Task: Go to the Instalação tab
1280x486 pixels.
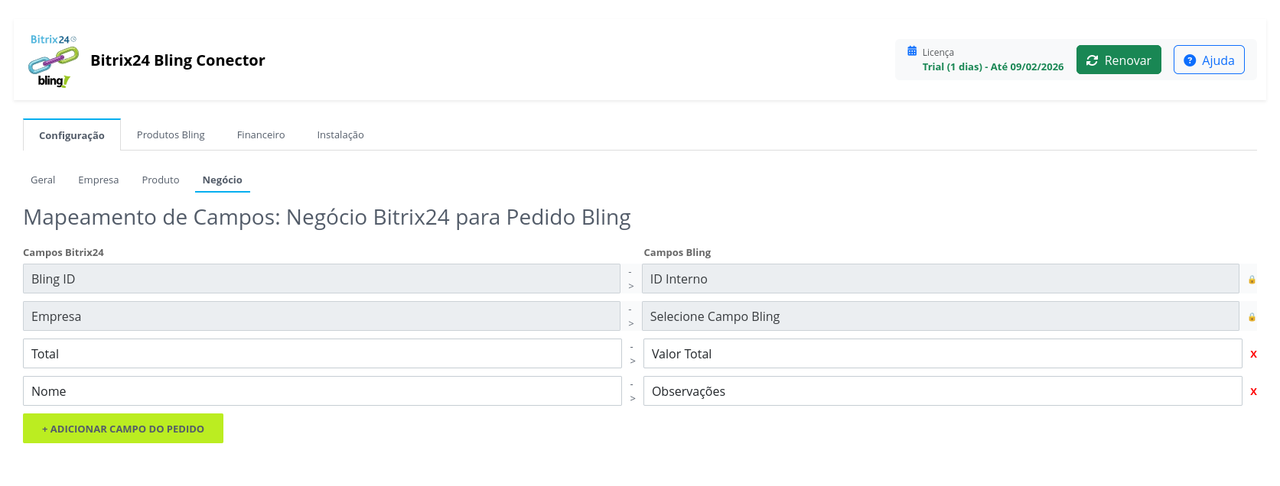Action: tap(340, 135)
